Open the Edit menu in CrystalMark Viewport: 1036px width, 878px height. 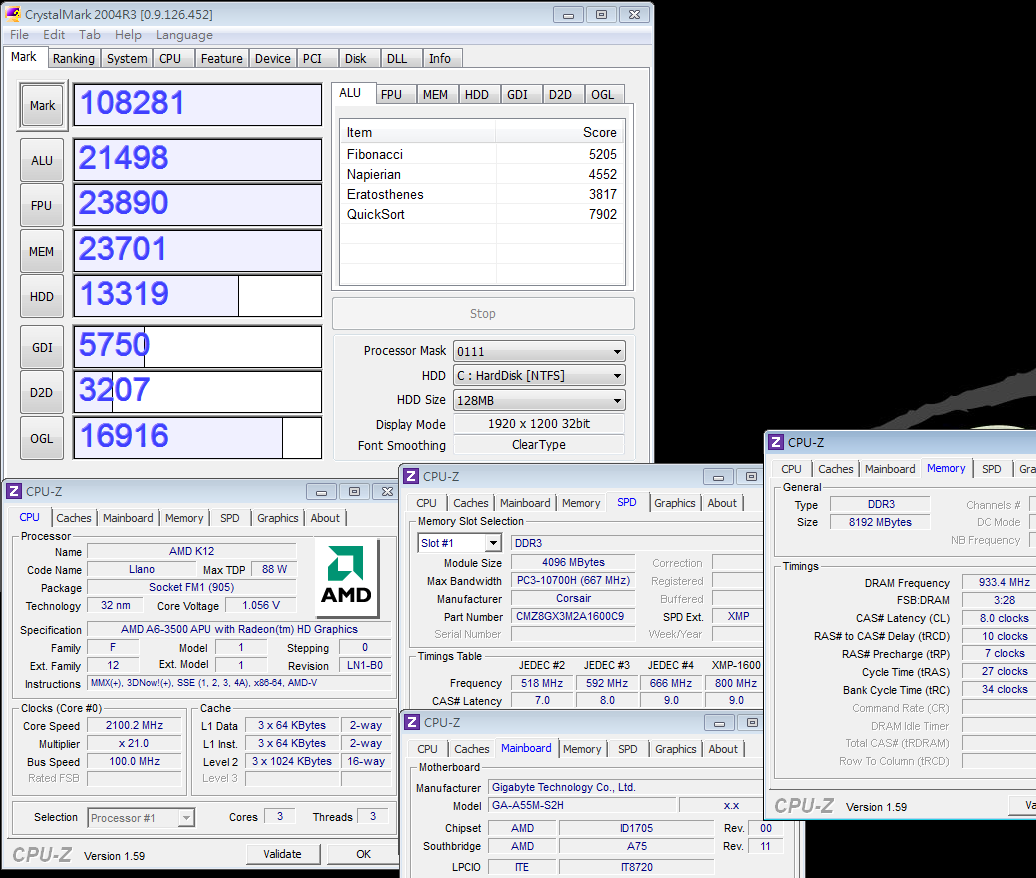coord(54,35)
